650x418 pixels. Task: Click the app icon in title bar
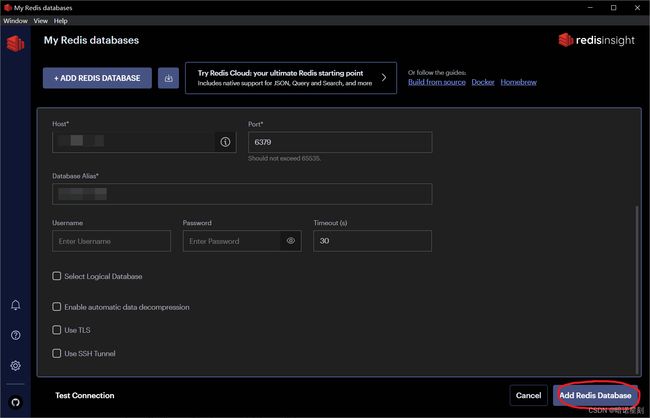[x=7, y=7]
